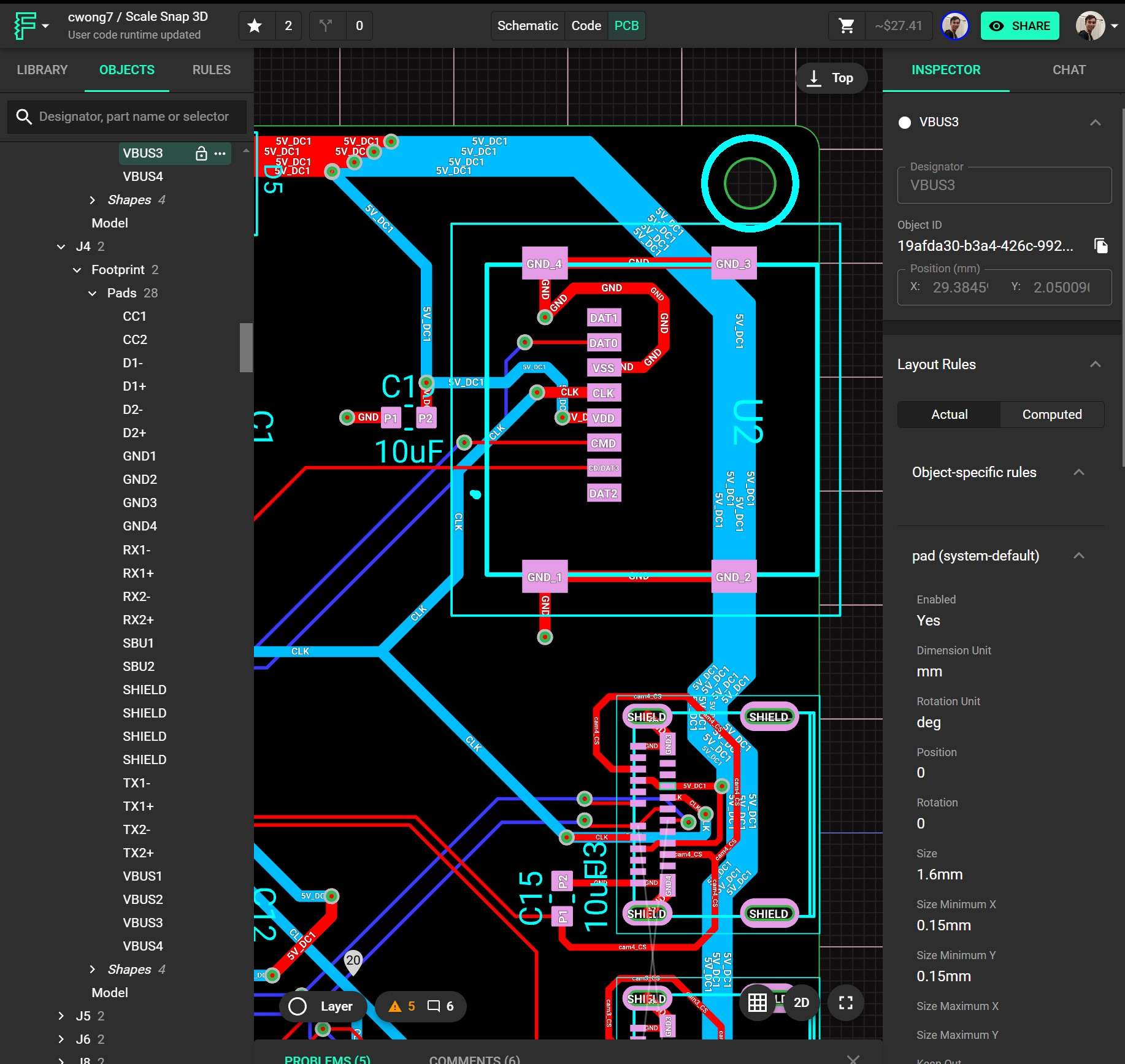Select the selected VBUS3 tree row
The width and height of the screenshot is (1125, 1064).
pos(175,153)
